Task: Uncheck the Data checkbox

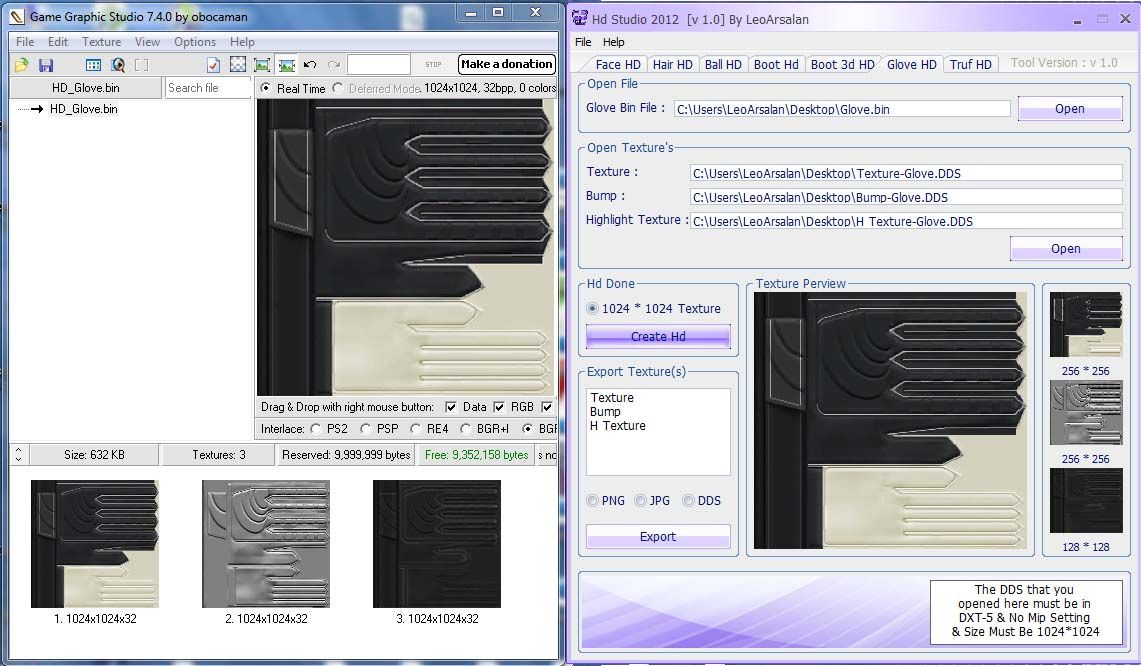Action: [451, 407]
